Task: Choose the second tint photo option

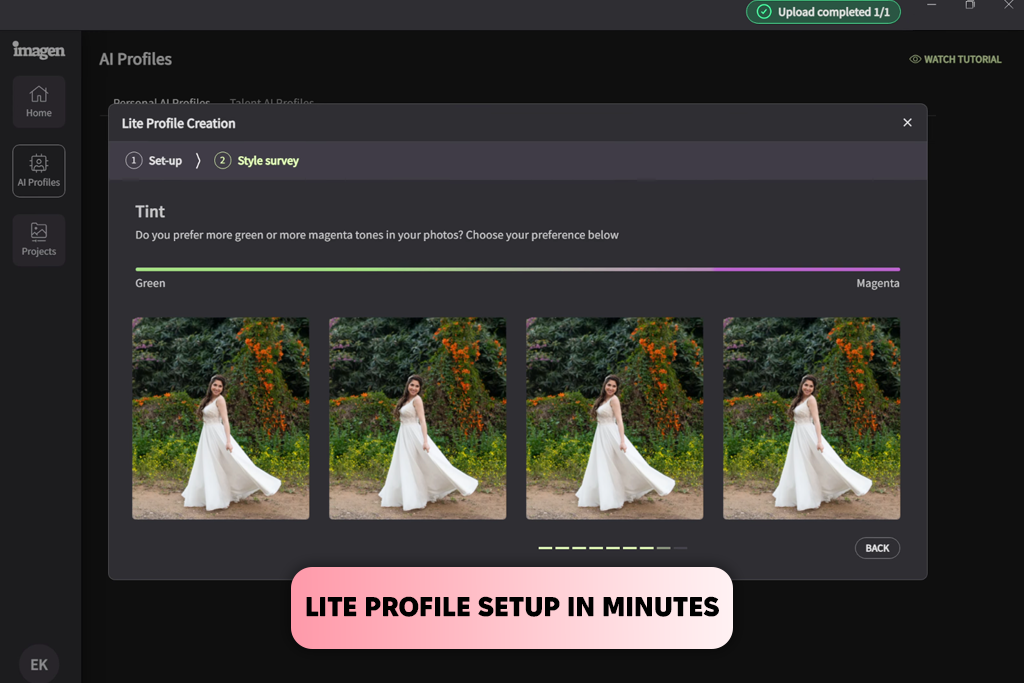Action: (x=417, y=419)
